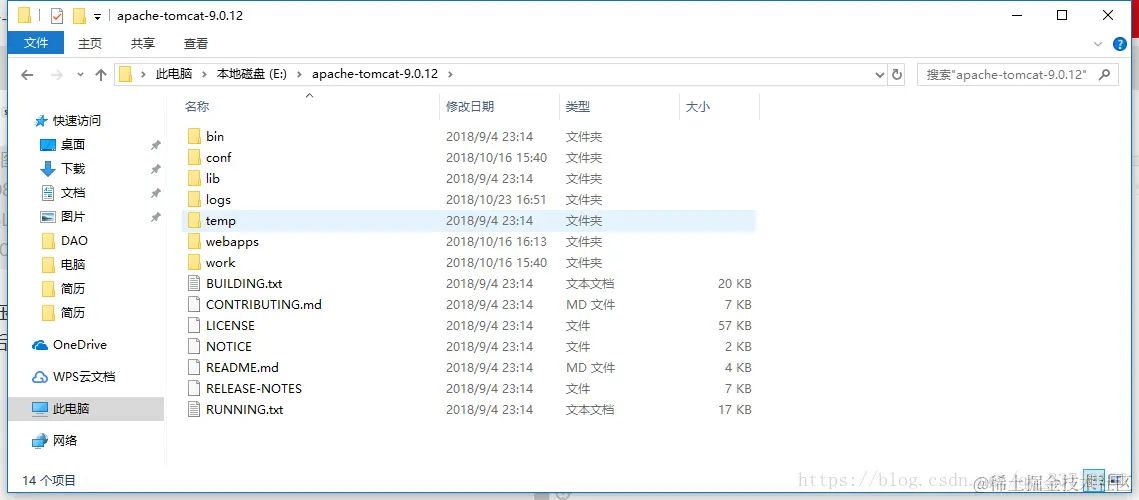Select the webapps folder icon
The height and width of the screenshot is (500, 1139).
(193, 242)
